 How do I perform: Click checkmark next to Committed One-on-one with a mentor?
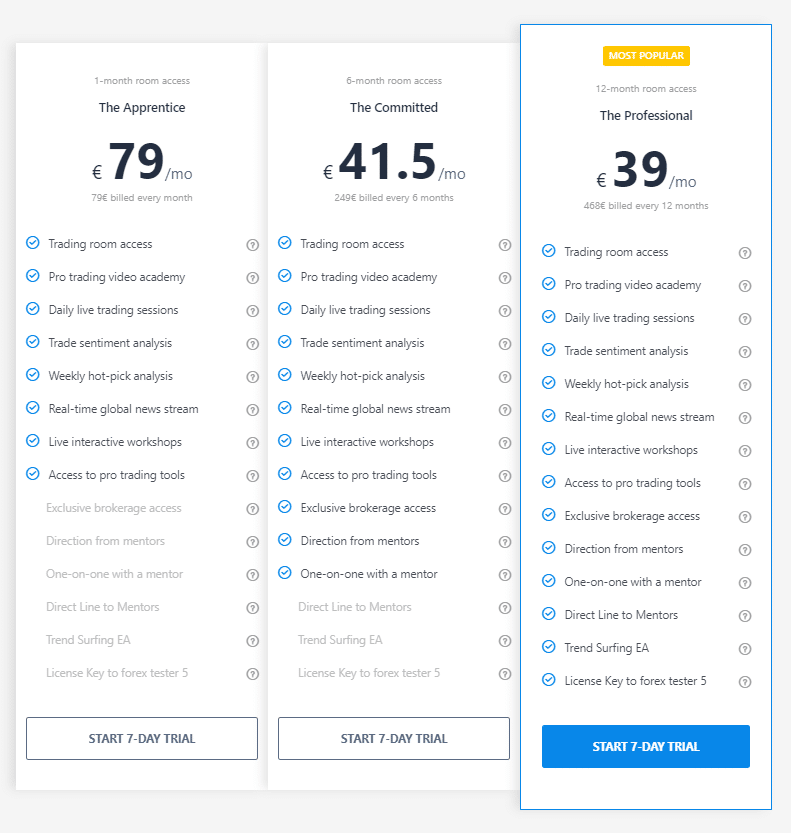285,573
